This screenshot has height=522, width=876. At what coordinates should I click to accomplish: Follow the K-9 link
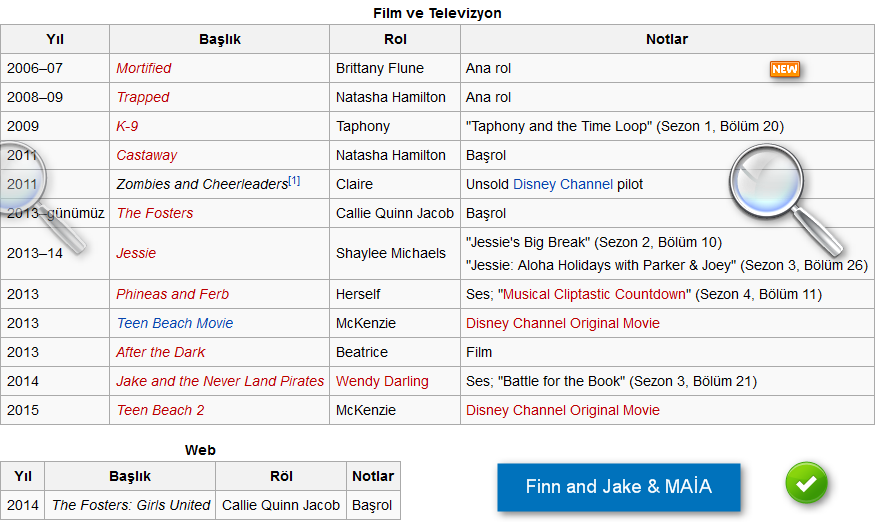(127, 126)
